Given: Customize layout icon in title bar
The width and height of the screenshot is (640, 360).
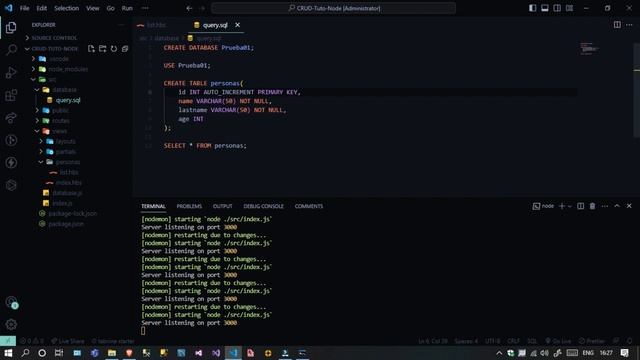Looking at the screenshot, I should click(569, 8).
